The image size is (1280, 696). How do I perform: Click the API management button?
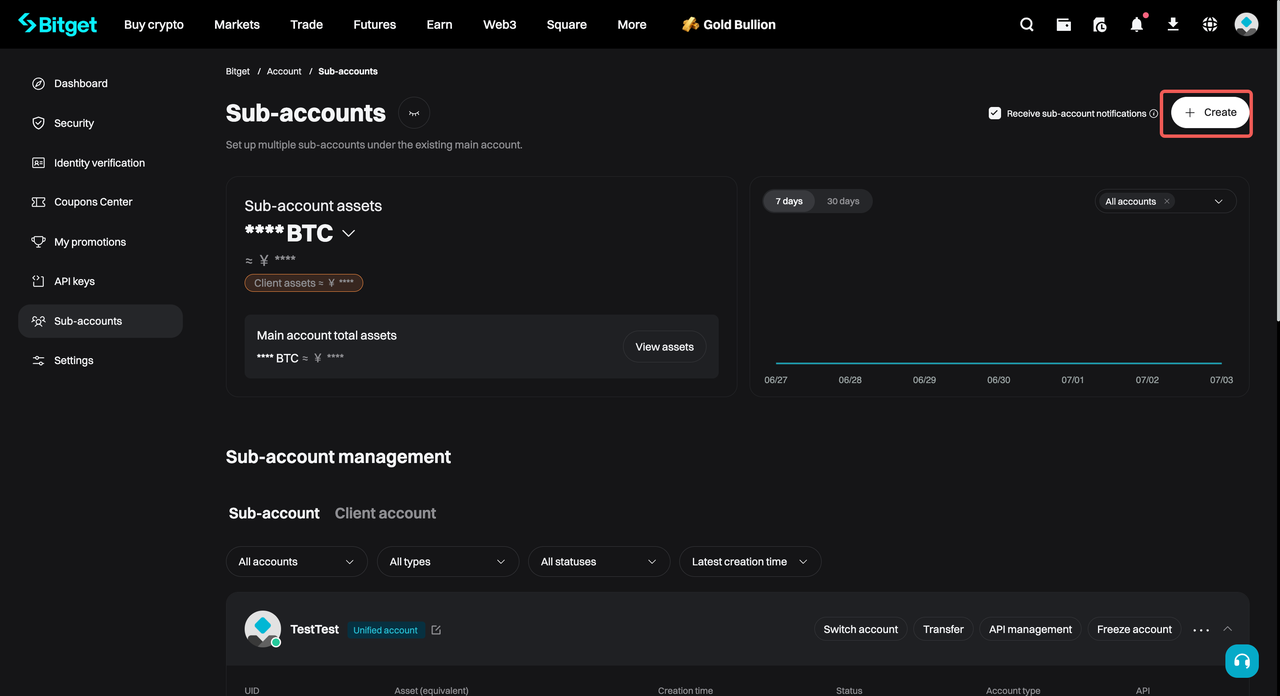1030,629
